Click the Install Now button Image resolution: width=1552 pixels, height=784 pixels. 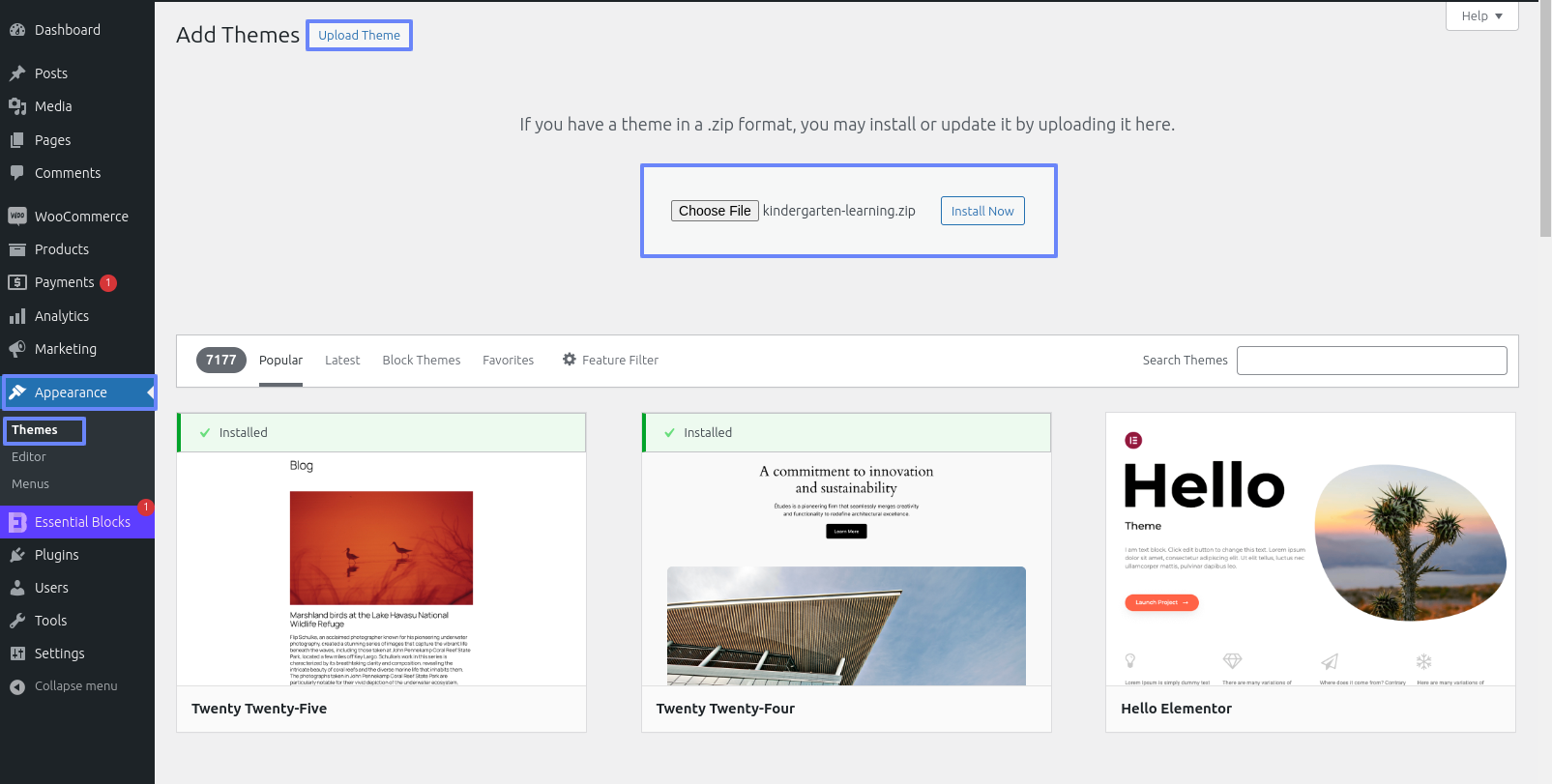982,211
